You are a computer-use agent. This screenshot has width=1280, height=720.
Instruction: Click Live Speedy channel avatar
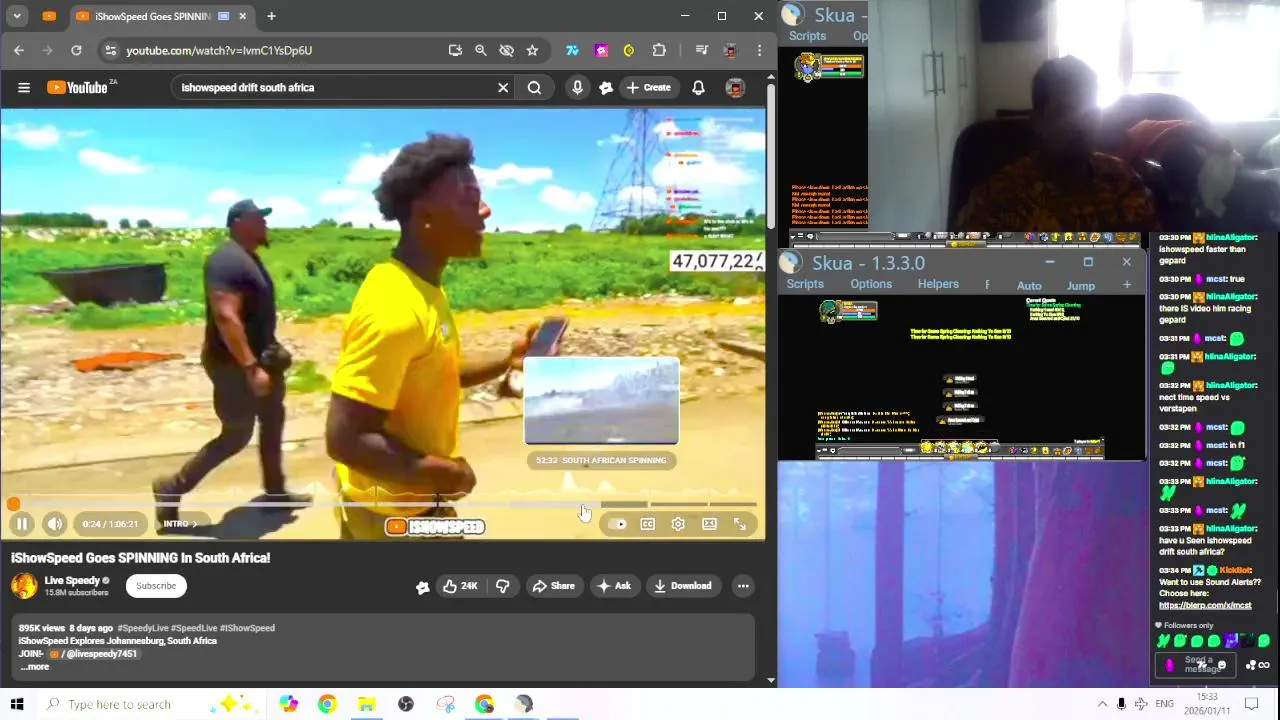click(24, 586)
